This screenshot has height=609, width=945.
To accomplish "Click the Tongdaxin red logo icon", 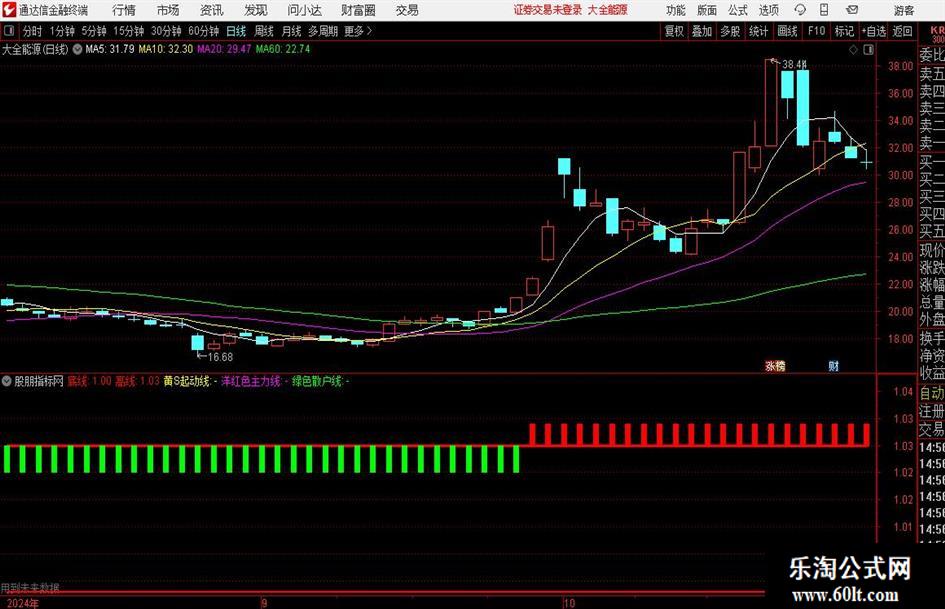I will tap(8, 10).
